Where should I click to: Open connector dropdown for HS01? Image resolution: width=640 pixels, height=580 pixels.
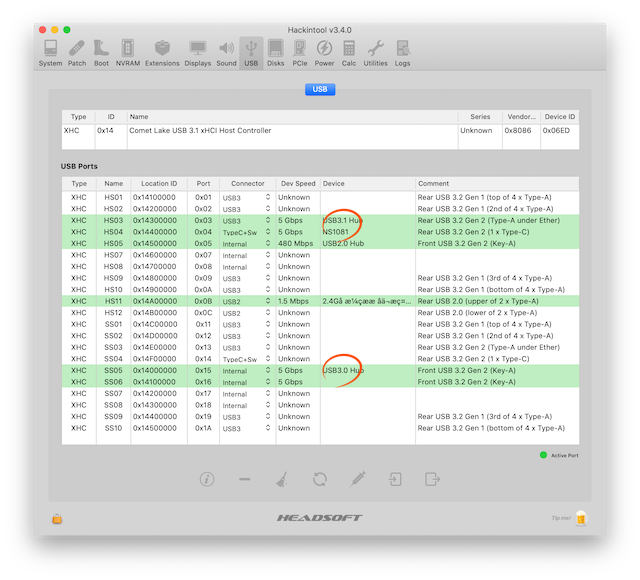click(x=247, y=198)
